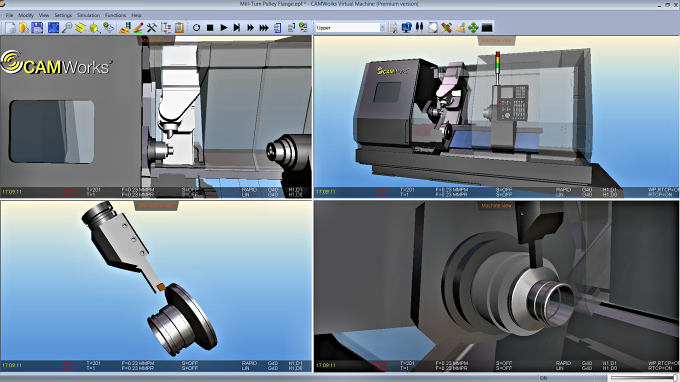The image size is (680, 382).
Task: Open the Functions menu
Action: click(x=115, y=15)
